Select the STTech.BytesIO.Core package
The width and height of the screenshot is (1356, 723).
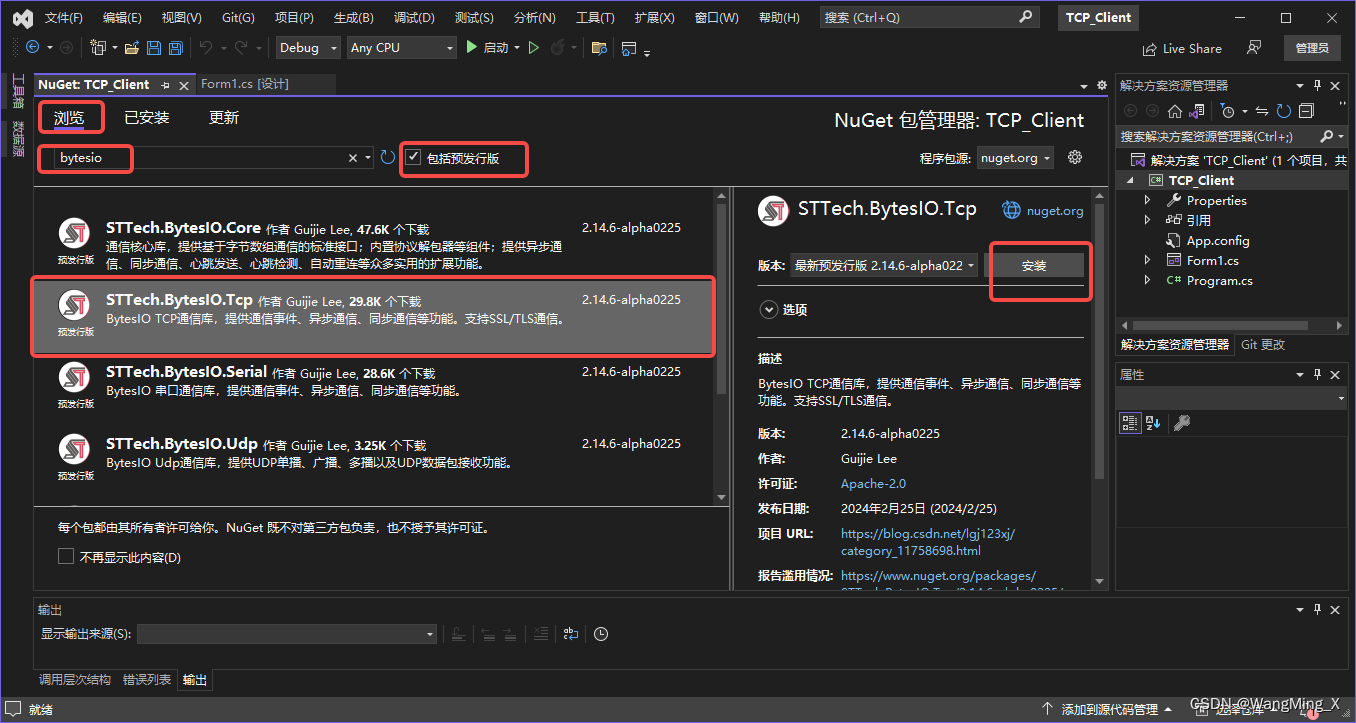pos(374,245)
